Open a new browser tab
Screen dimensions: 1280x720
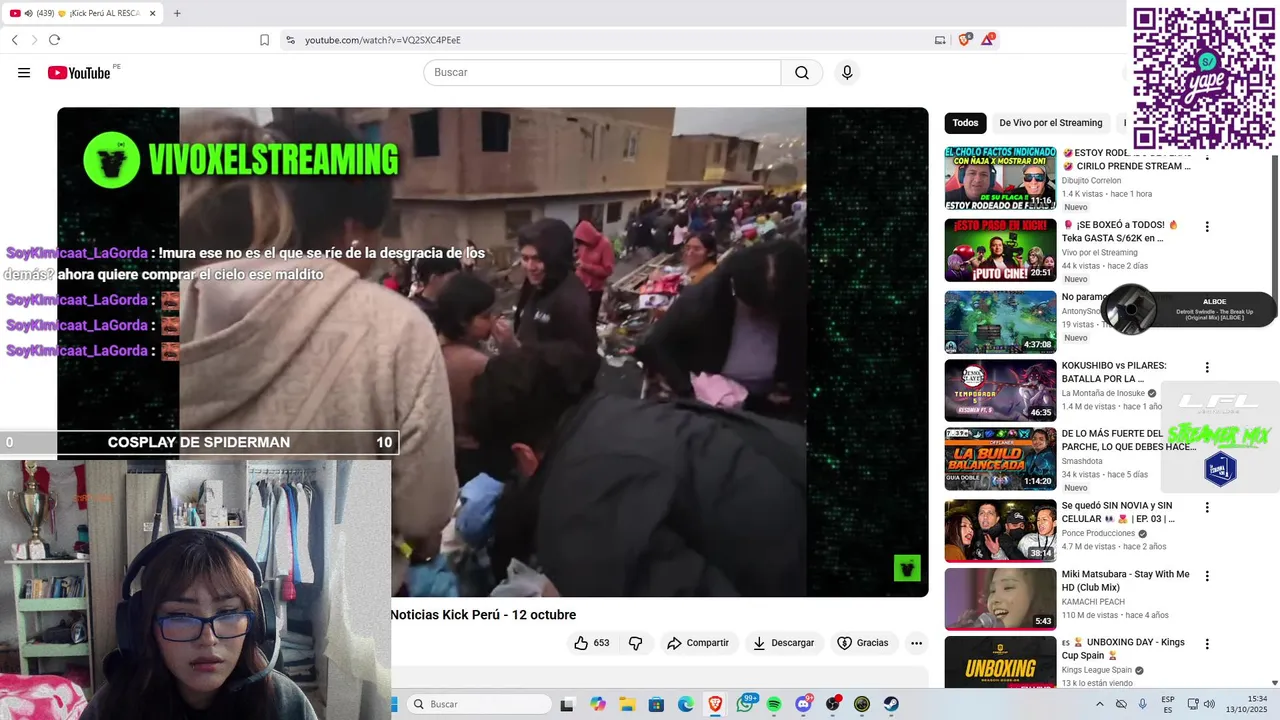[177, 13]
